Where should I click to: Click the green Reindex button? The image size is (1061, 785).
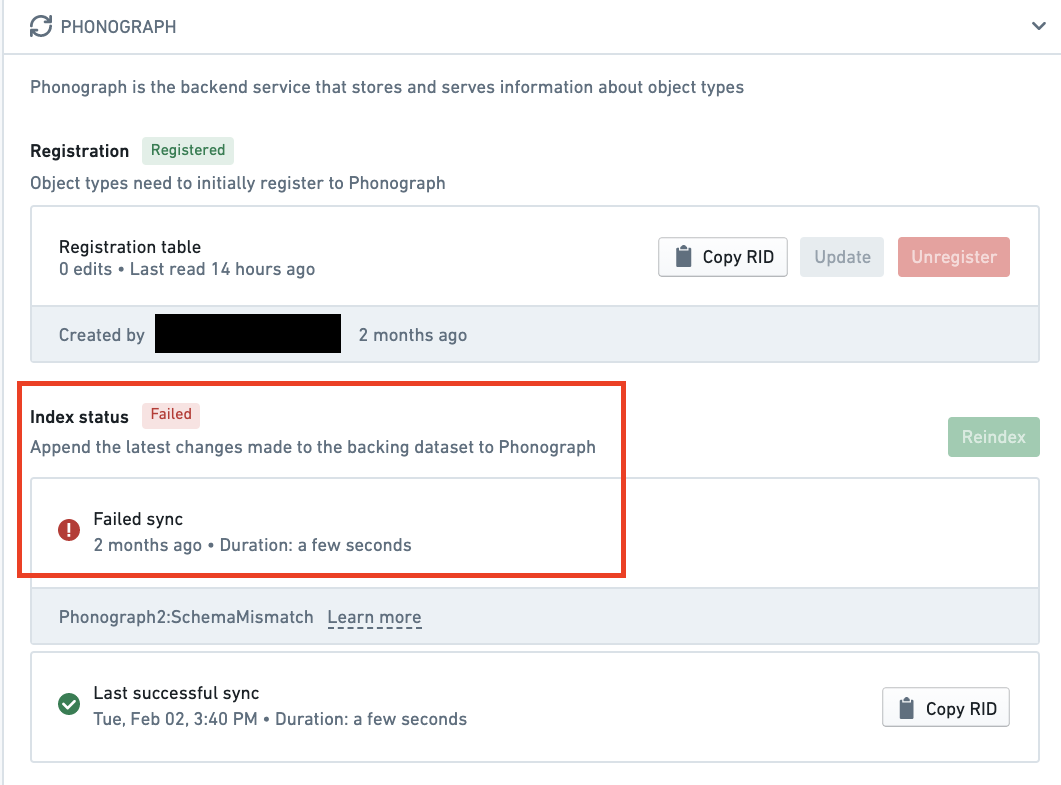993,437
